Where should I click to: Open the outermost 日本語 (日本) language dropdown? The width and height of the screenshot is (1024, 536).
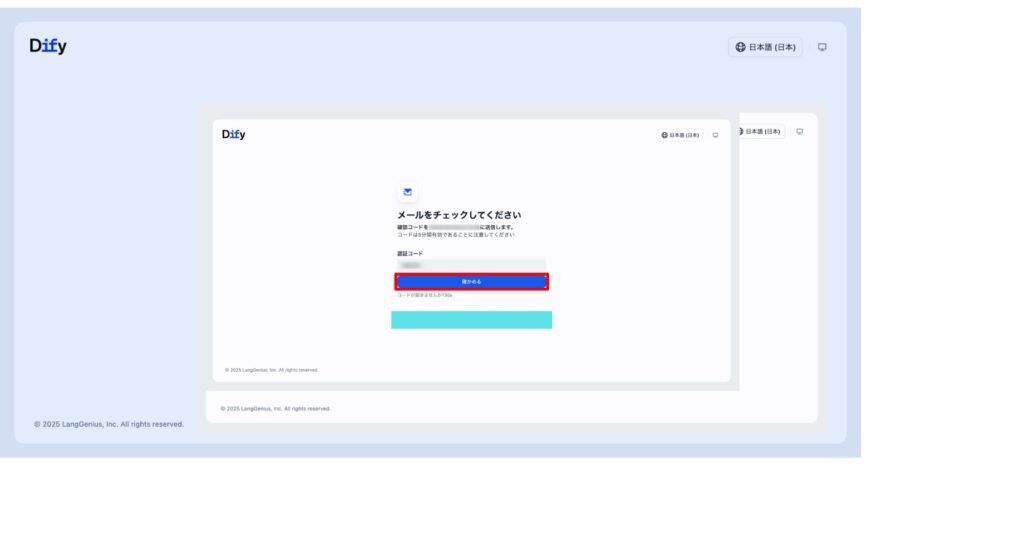tap(765, 47)
